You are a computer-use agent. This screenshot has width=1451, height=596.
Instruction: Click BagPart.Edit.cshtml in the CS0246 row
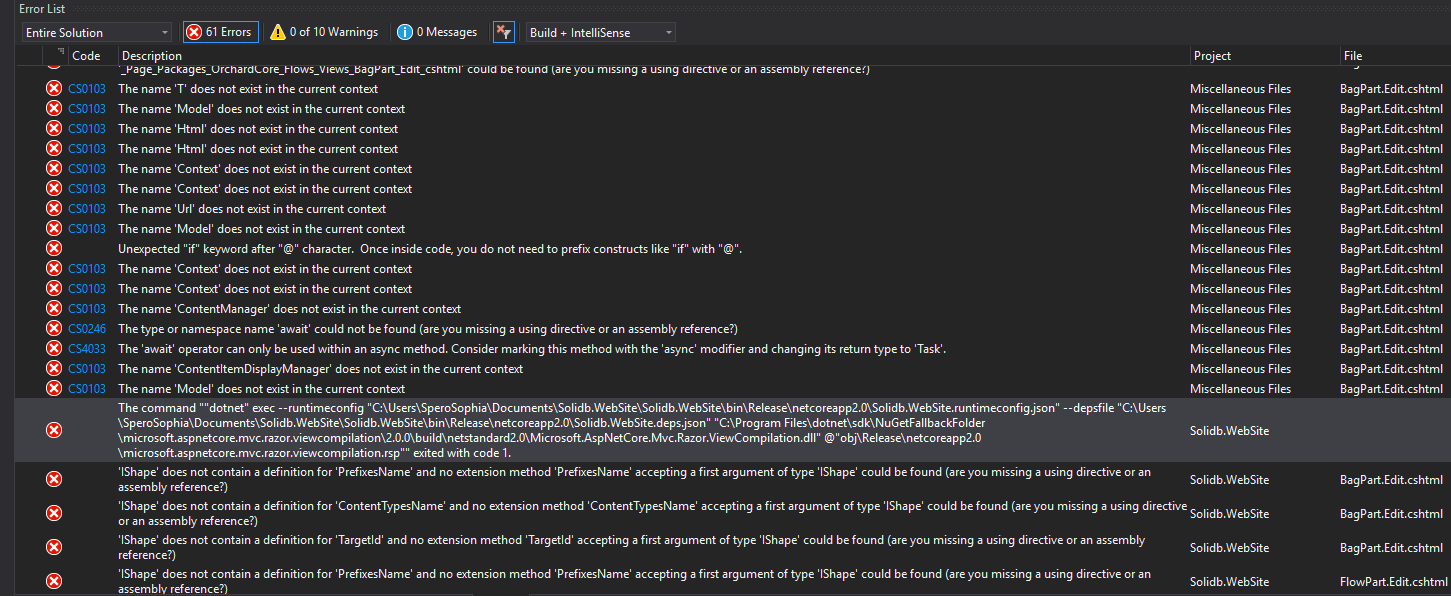pyautogui.click(x=1392, y=329)
